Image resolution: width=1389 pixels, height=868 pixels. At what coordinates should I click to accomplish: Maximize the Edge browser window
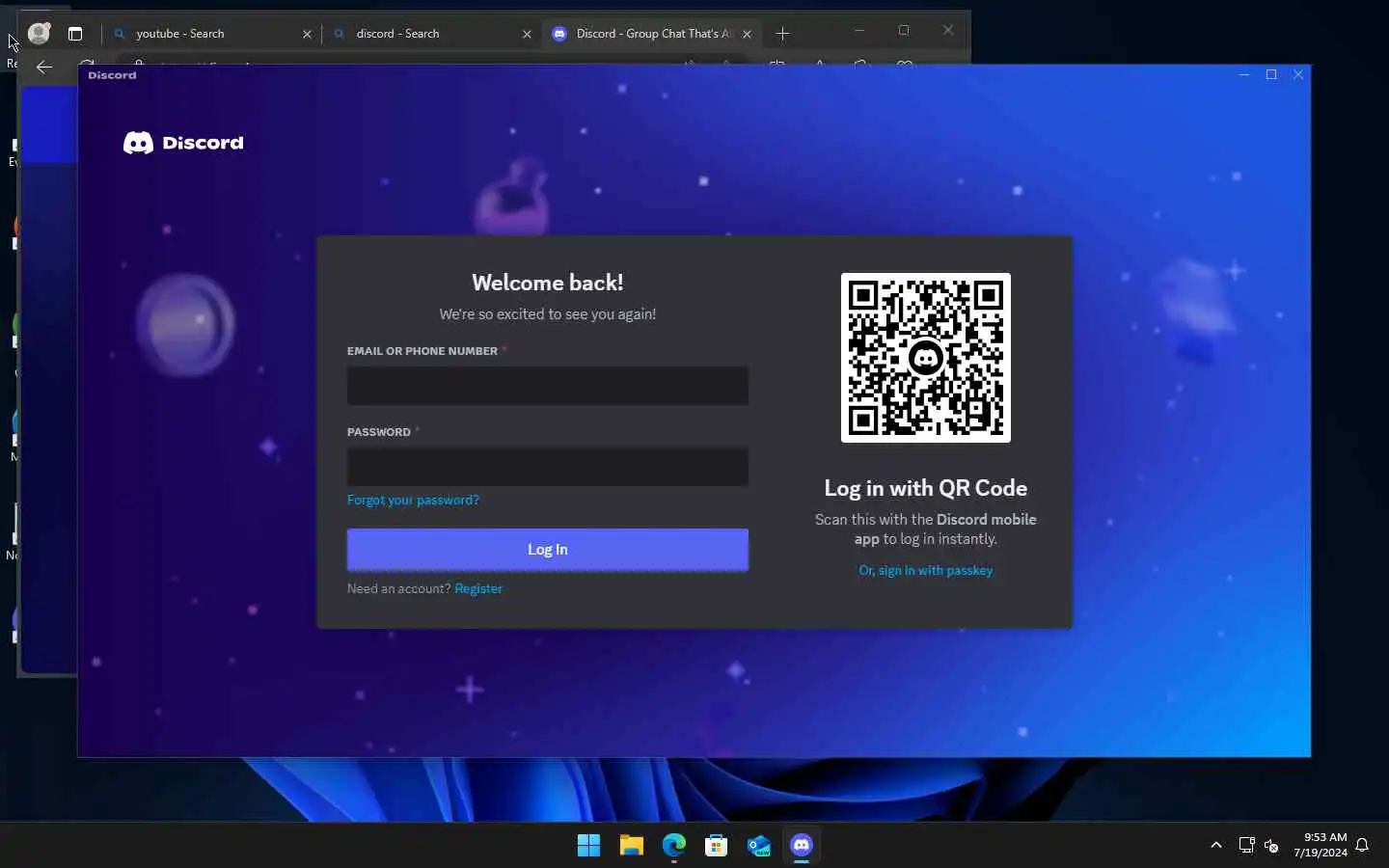point(904,31)
